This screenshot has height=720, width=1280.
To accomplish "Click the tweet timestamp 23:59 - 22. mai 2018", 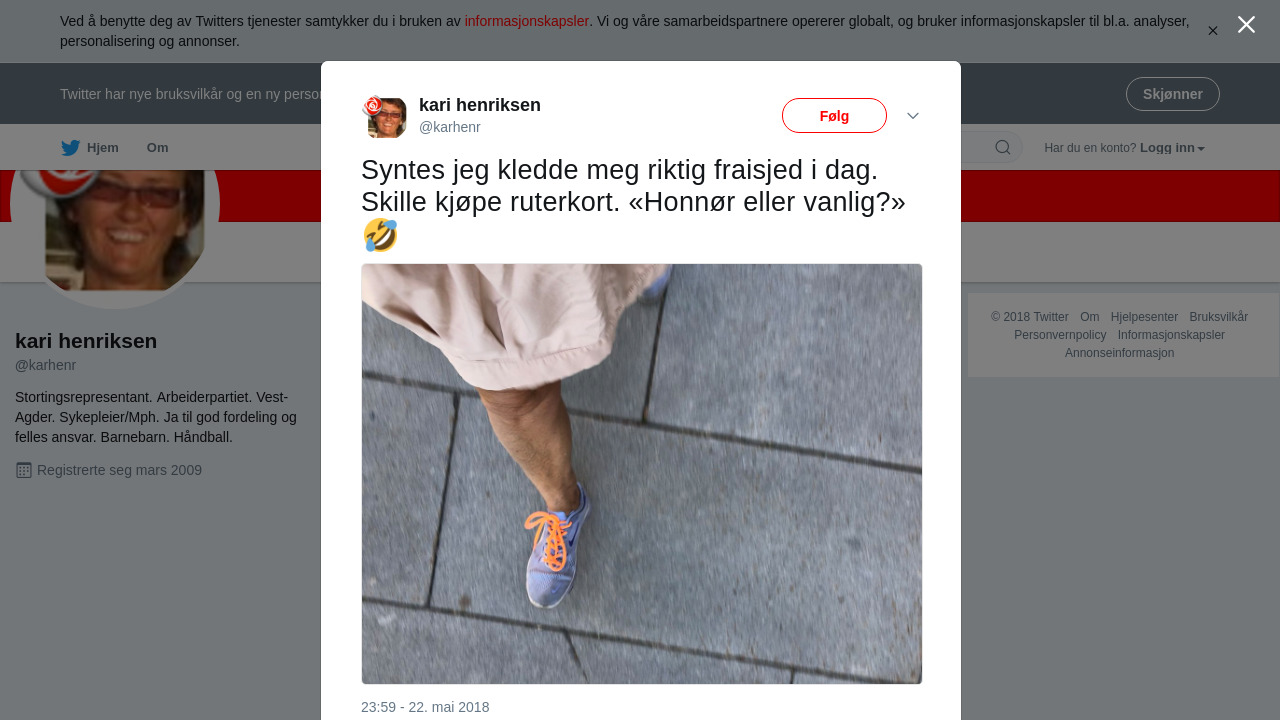I will point(425,707).
